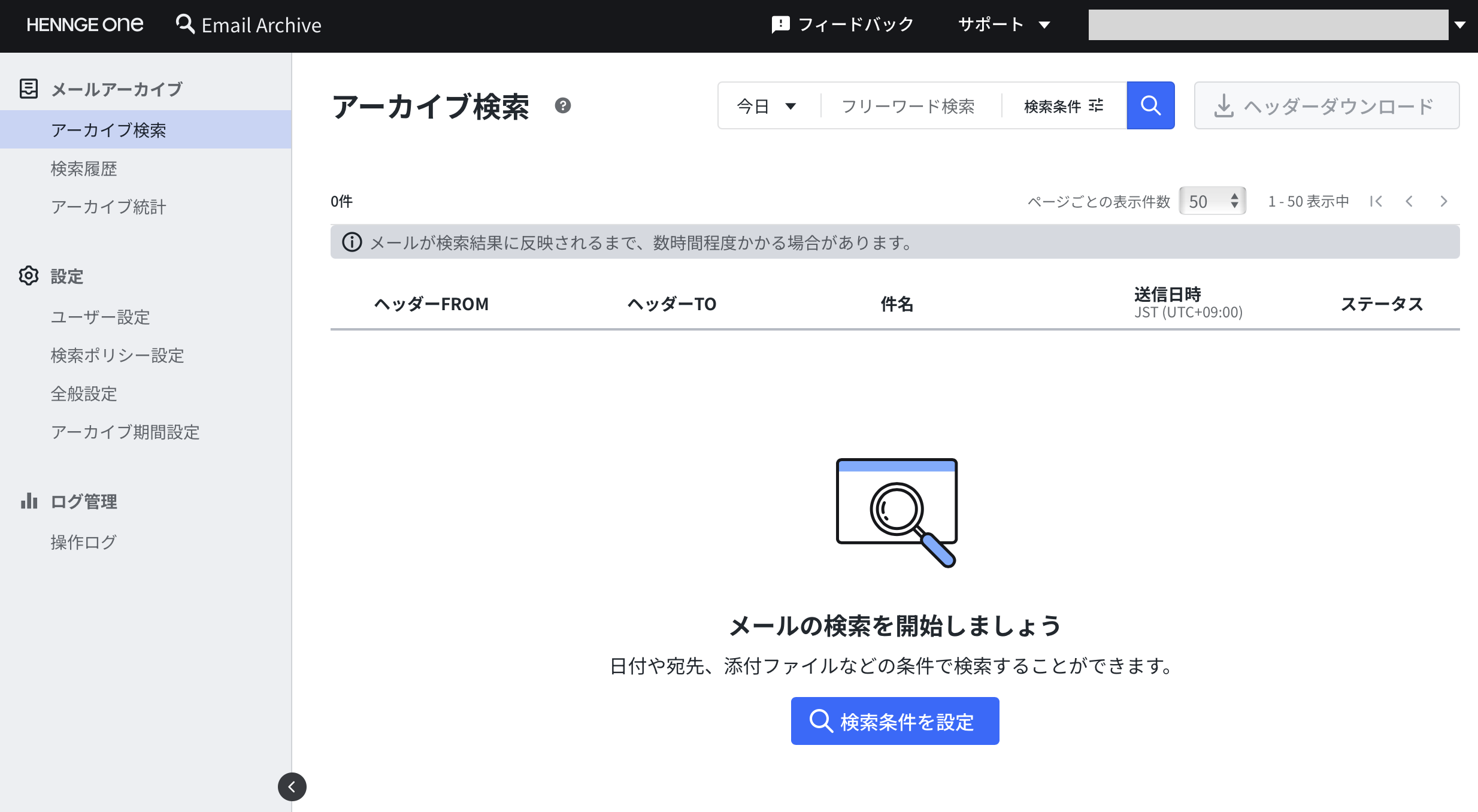Click the Email Archive title text
The width and height of the screenshot is (1478, 812).
[x=261, y=25]
